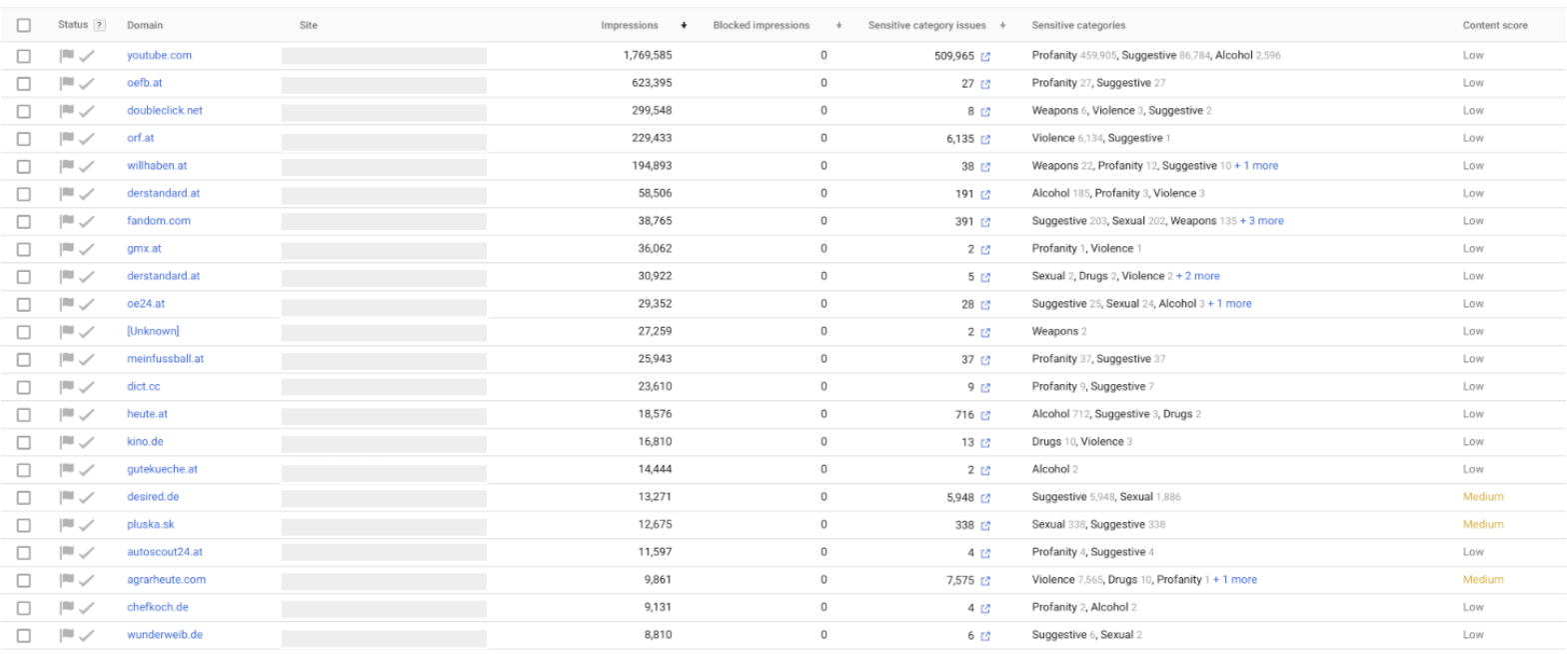1568x654 pixels.
Task: Click the Site column header
Action: (309, 26)
